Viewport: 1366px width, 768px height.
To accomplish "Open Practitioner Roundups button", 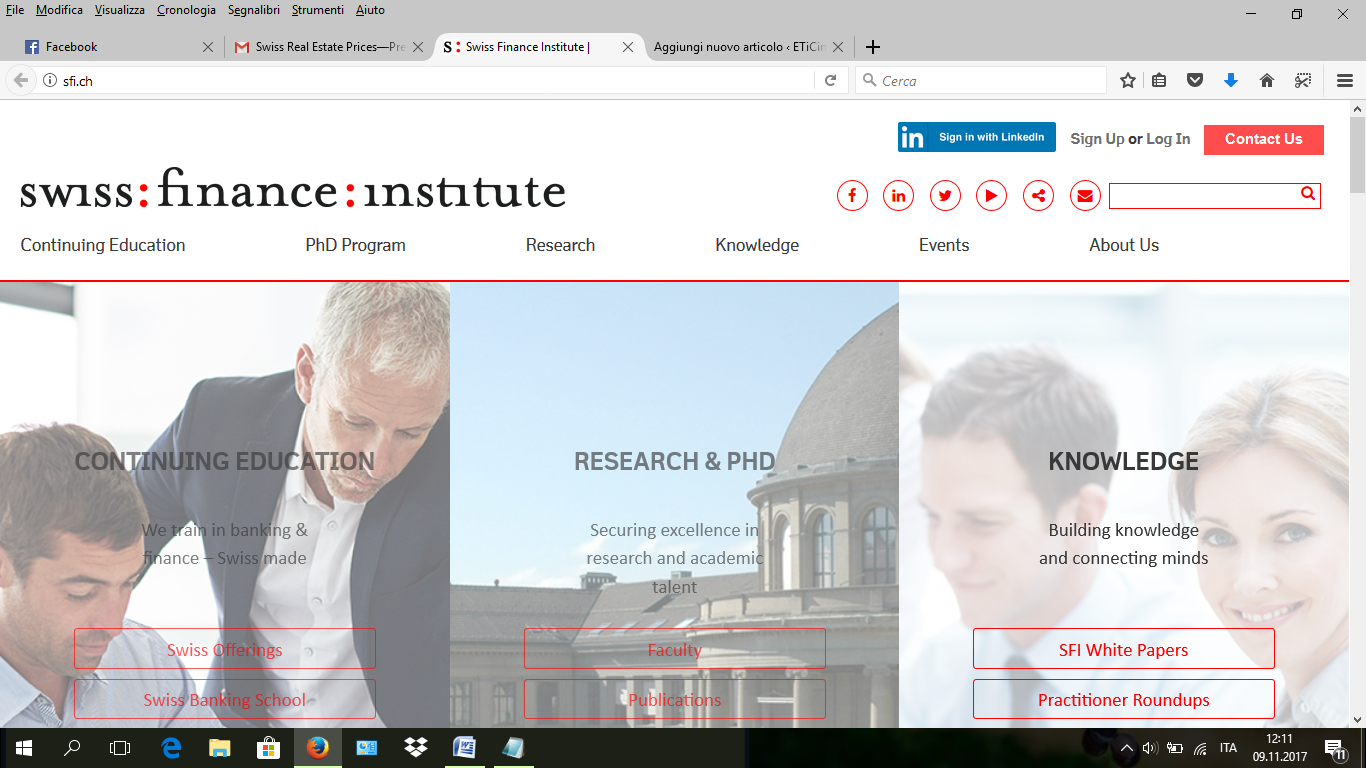I will [x=1124, y=700].
